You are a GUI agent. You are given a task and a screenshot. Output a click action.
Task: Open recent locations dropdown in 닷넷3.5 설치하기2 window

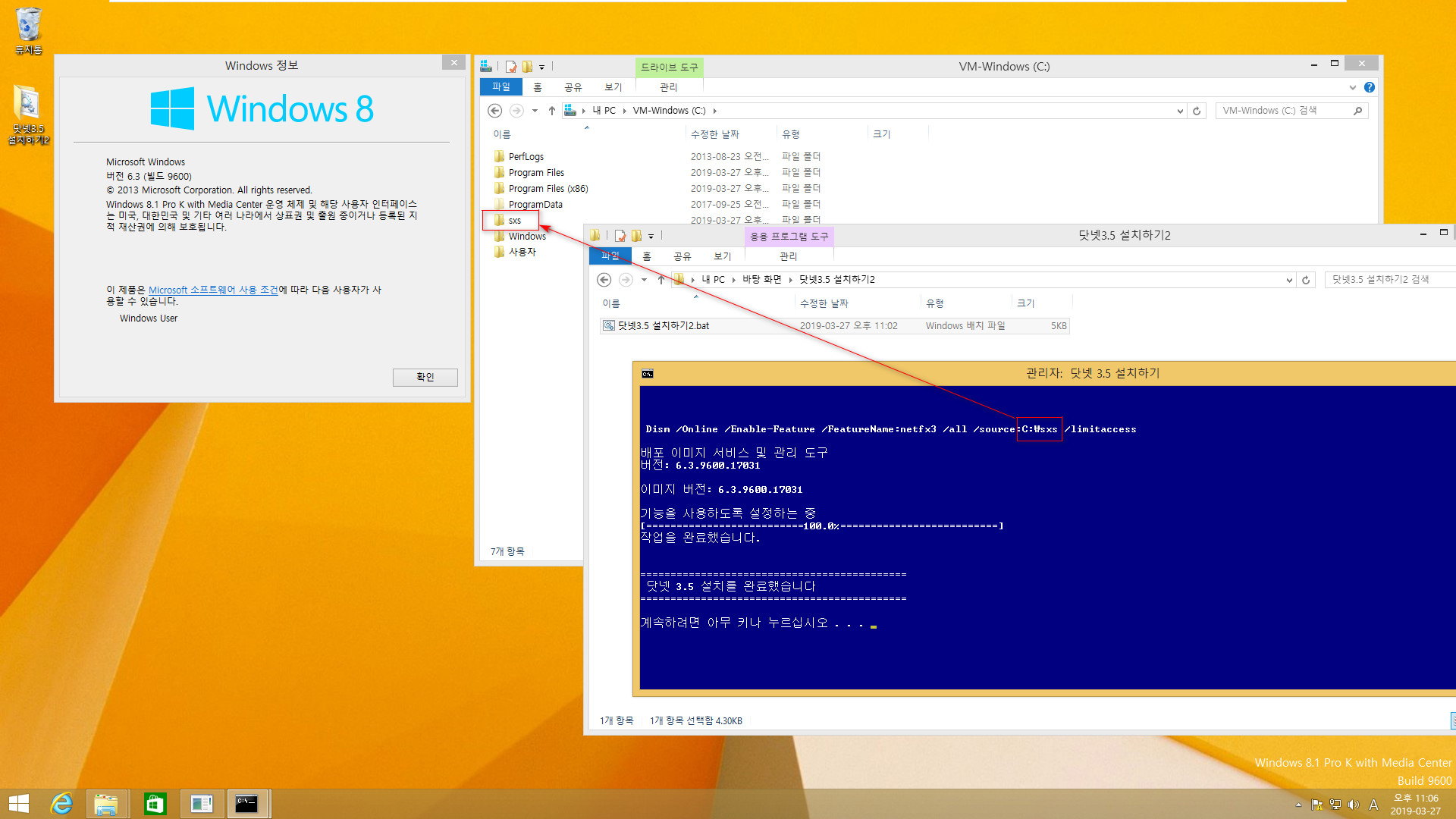coord(644,280)
